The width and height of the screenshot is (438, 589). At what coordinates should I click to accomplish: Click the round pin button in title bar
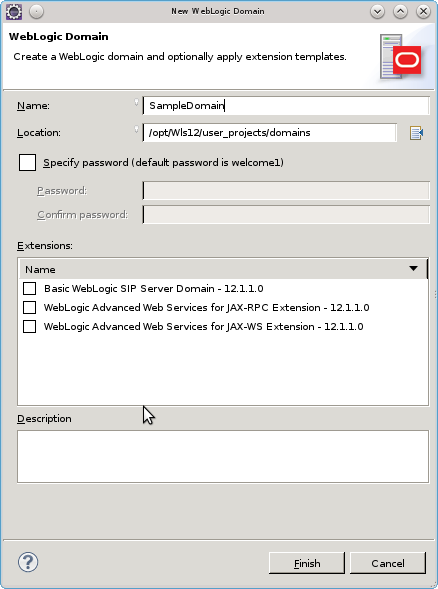(36, 12)
